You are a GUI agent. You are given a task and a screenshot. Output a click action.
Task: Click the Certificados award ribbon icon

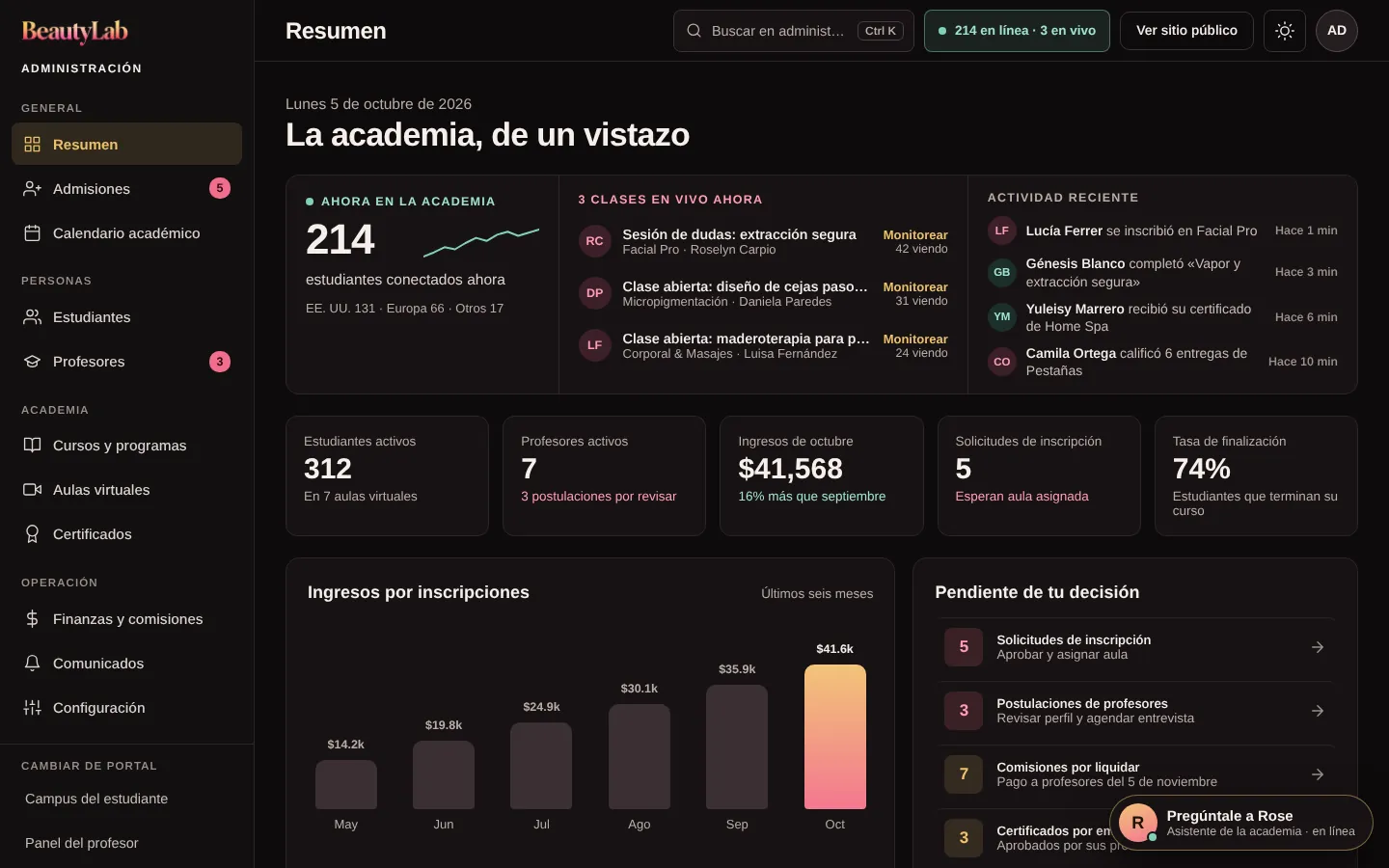pos(32,534)
